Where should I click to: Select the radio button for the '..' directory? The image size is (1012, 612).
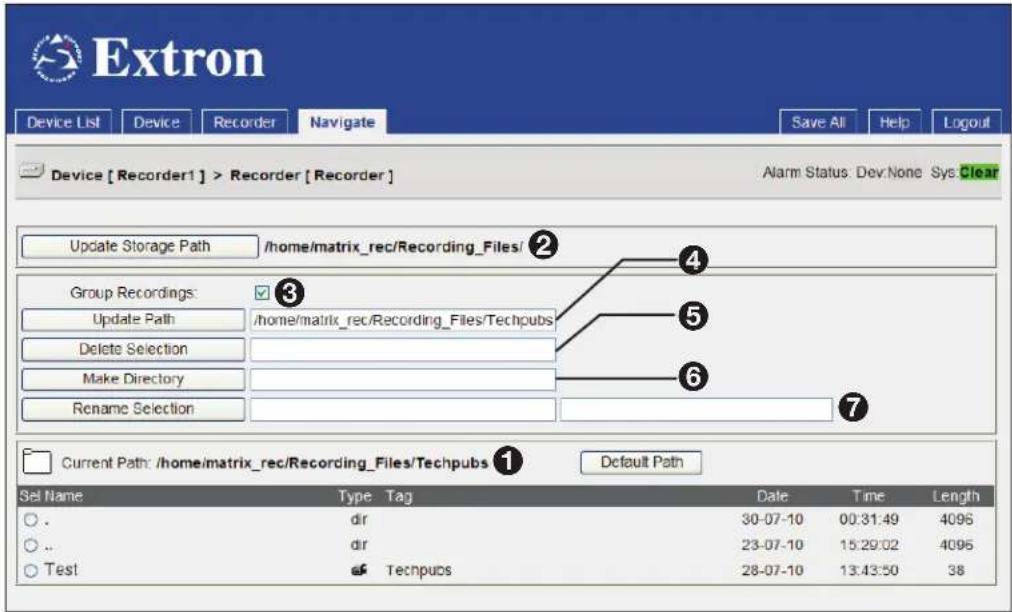30,546
